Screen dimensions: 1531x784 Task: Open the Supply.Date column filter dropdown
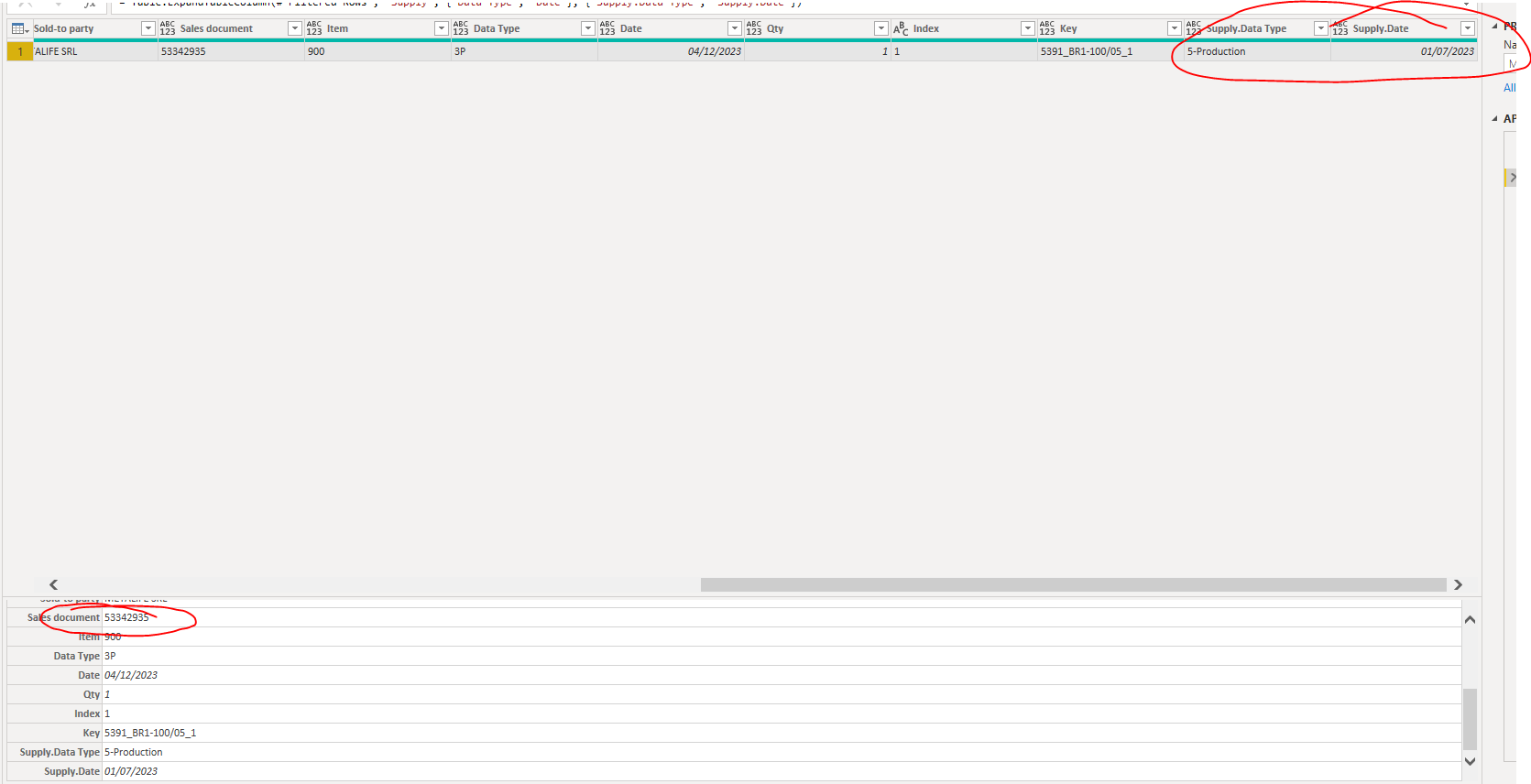(1468, 28)
